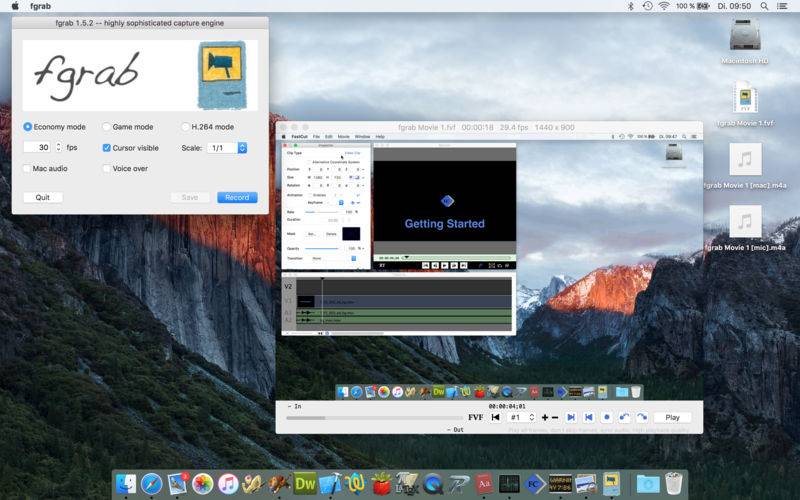Click the fps stepper arrows

(x=58, y=148)
